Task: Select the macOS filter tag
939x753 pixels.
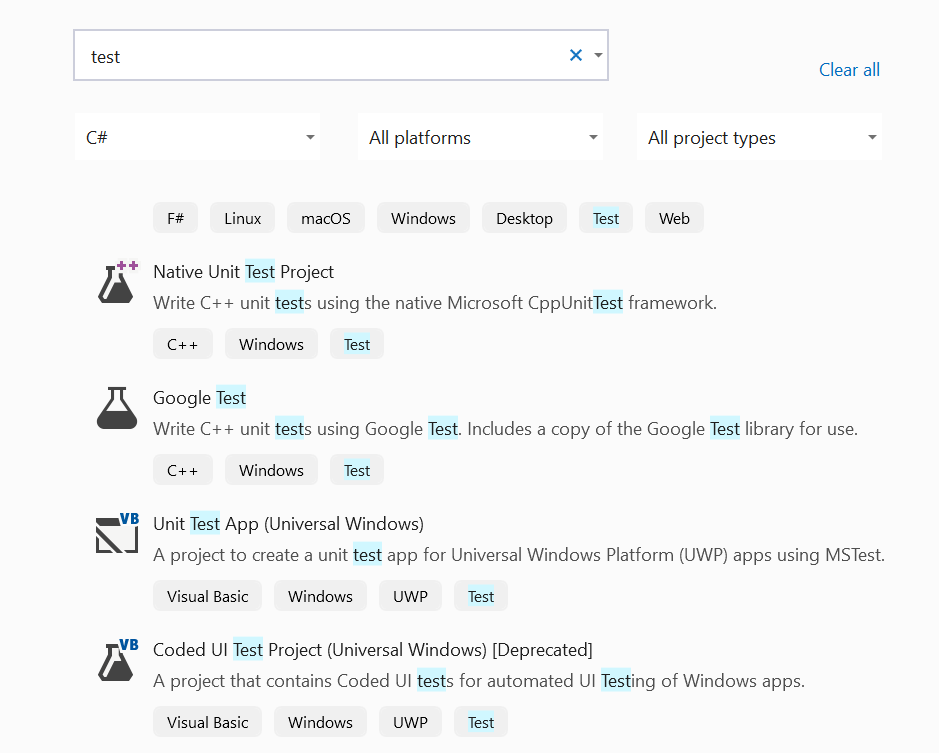Action: [x=325, y=217]
